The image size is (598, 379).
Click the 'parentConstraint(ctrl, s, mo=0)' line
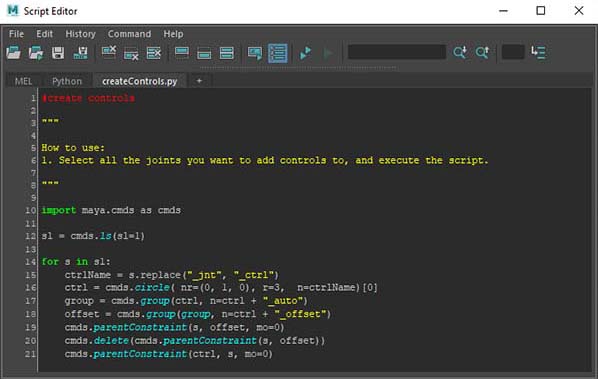pyautogui.click(x=169, y=354)
